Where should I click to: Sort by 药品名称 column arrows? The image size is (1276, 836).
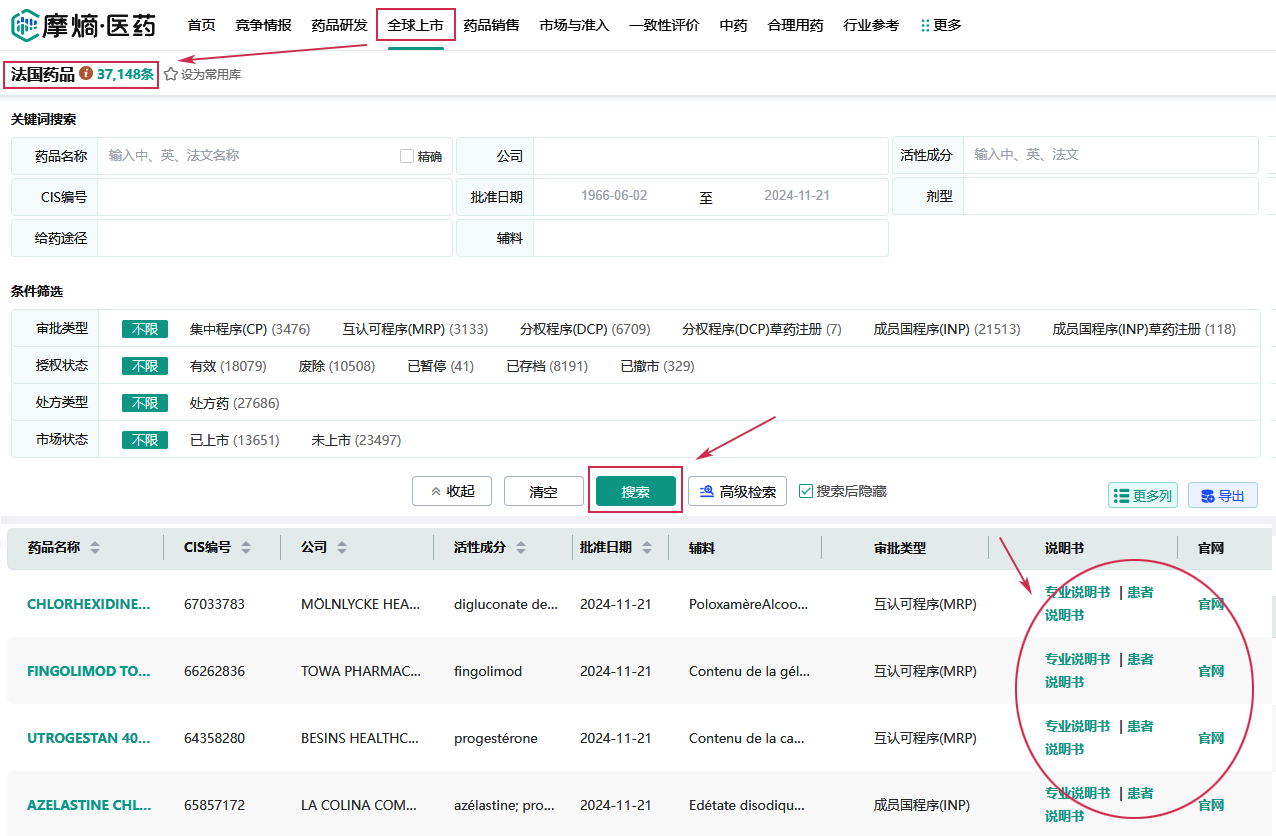click(x=95, y=548)
